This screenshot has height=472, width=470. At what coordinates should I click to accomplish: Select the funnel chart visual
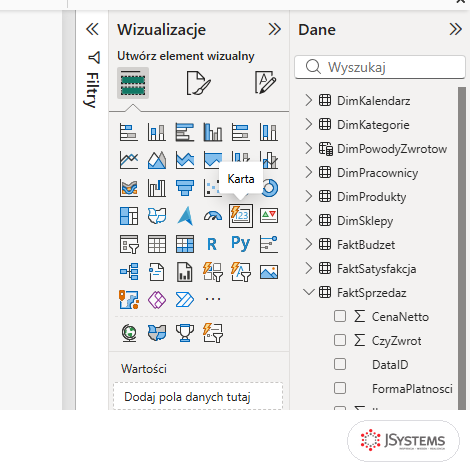click(x=185, y=188)
